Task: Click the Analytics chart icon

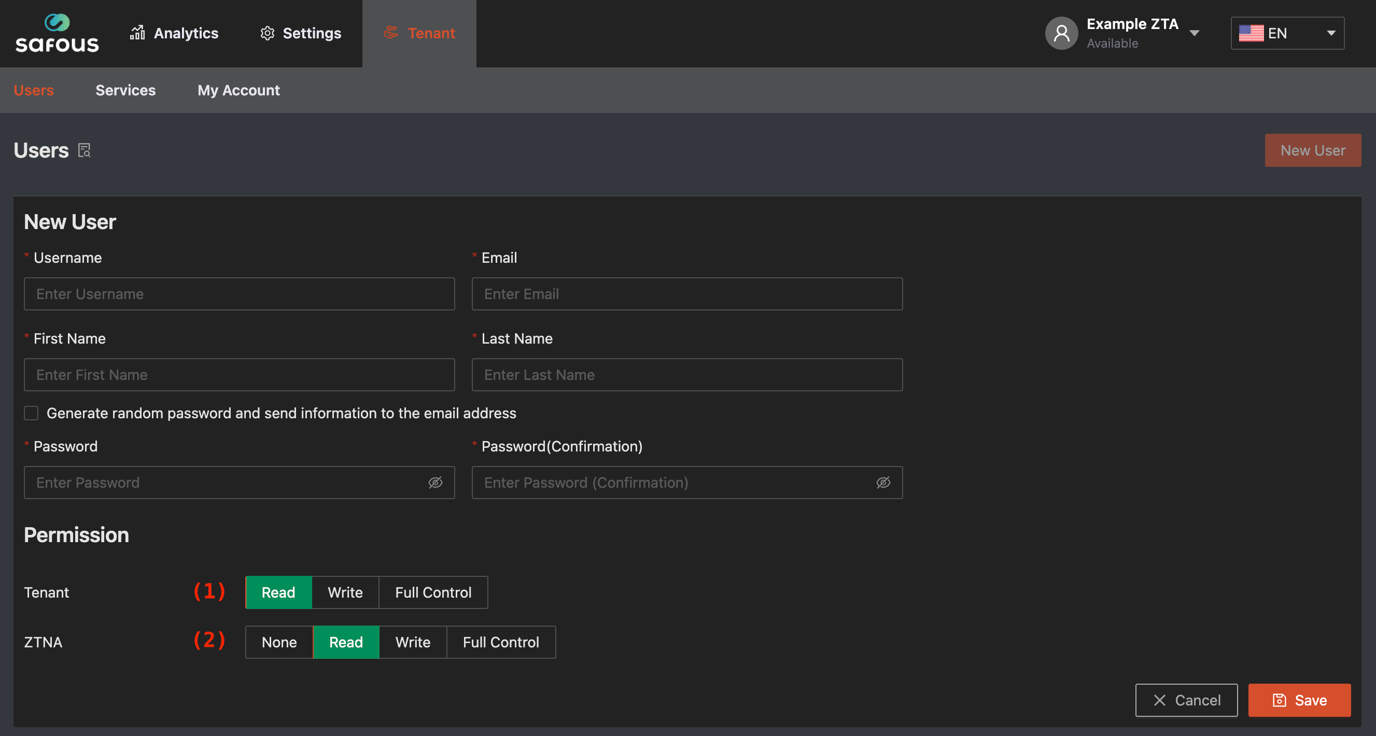Action: coord(137,33)
